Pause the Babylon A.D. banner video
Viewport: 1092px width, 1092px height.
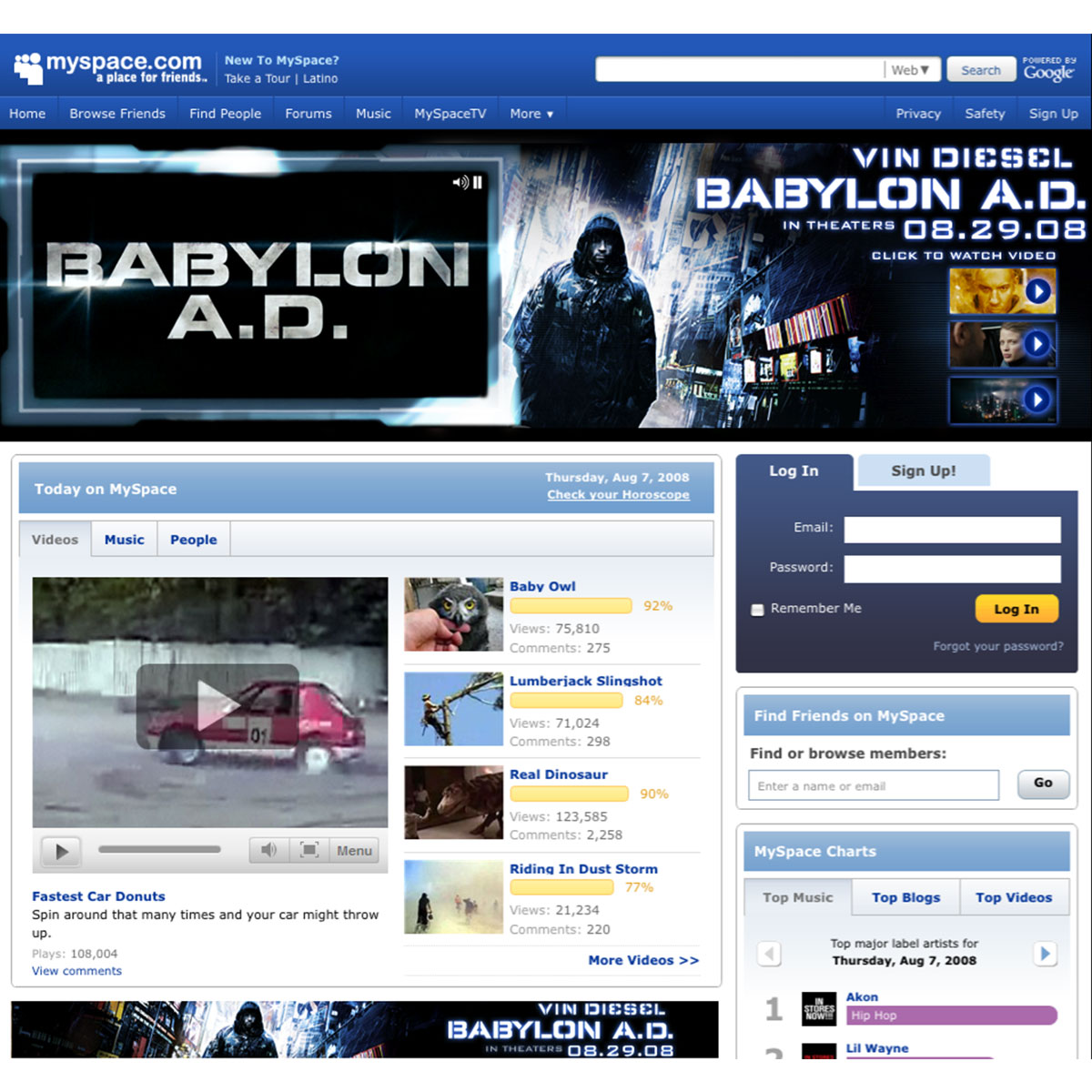[x=478, y=182]
